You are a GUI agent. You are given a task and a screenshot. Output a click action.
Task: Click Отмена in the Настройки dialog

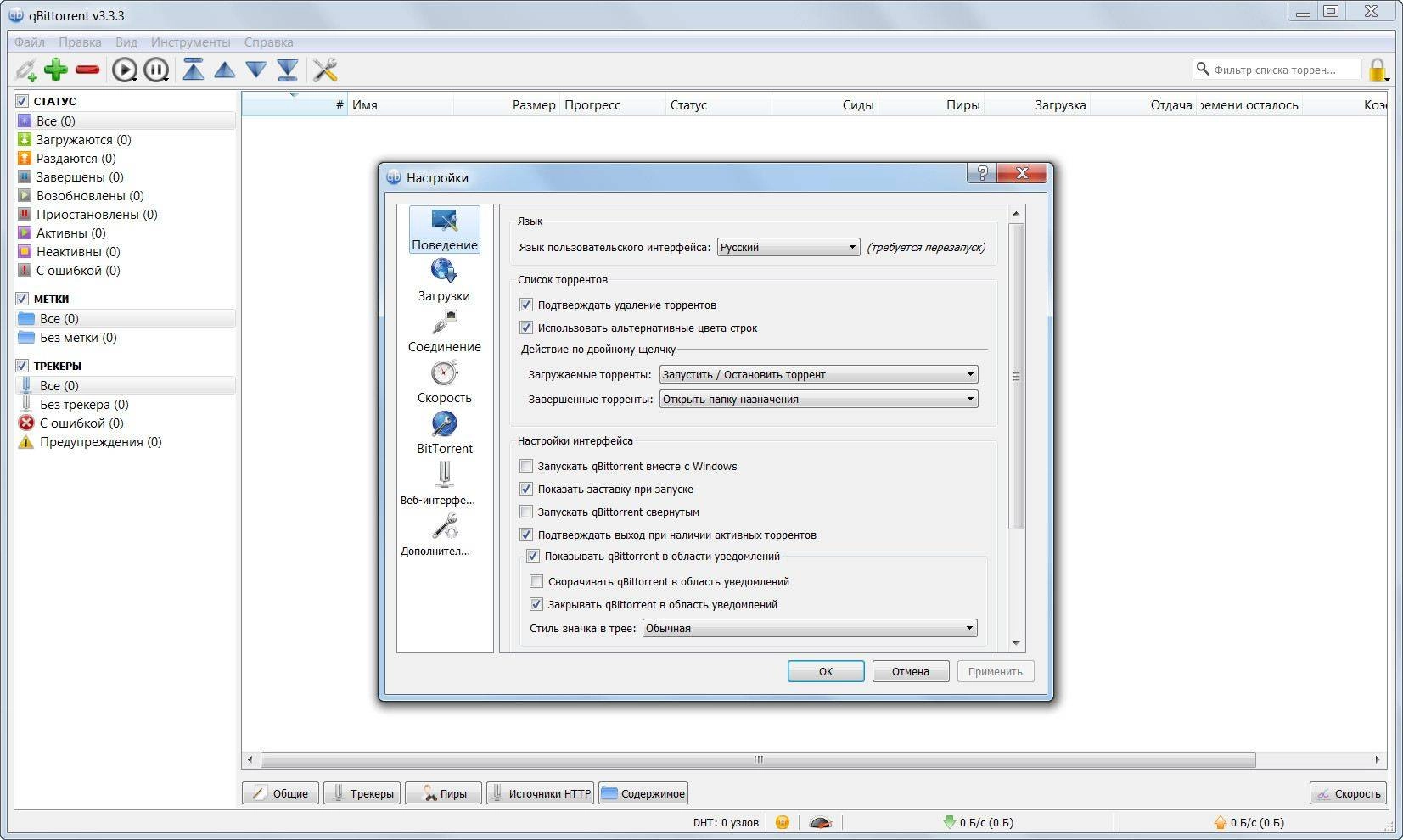[x=911, y=671]
